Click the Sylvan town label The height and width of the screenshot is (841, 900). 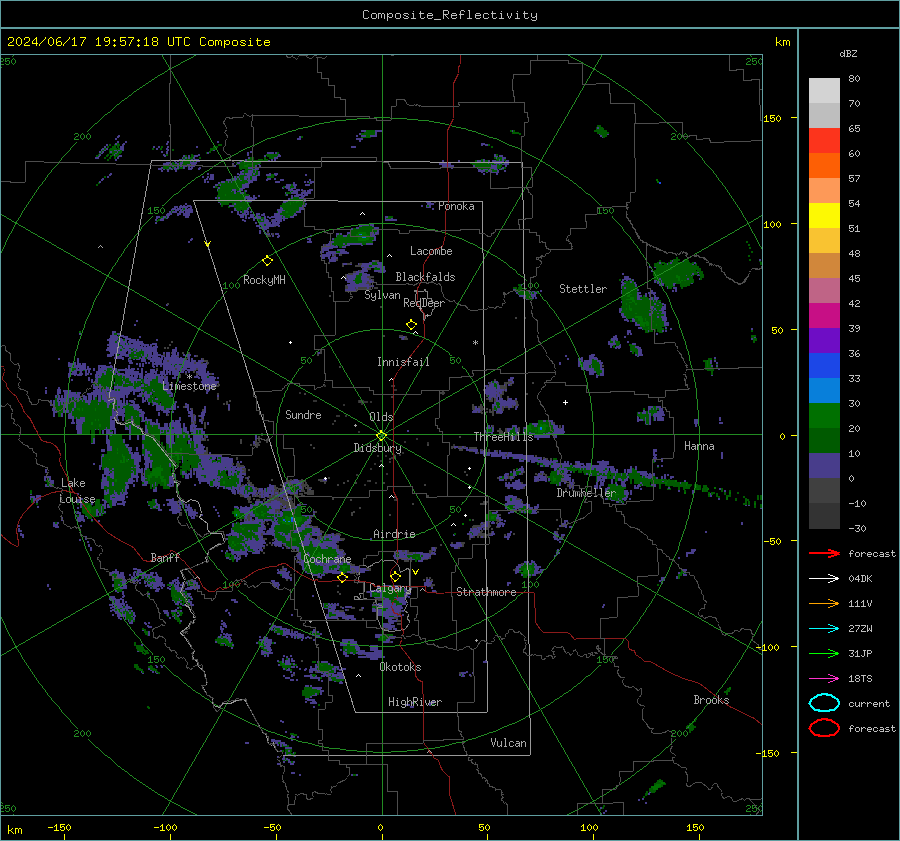click(382, 295)
